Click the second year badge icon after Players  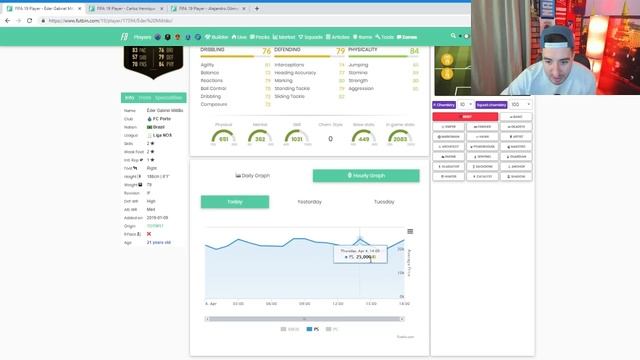point(167,37)
